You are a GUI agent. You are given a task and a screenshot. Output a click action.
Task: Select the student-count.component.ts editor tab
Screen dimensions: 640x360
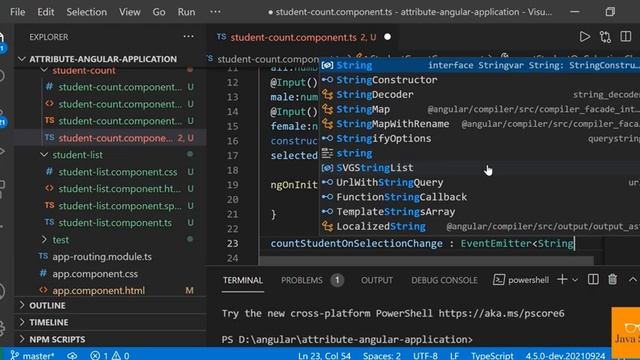[x=293, y=38]
